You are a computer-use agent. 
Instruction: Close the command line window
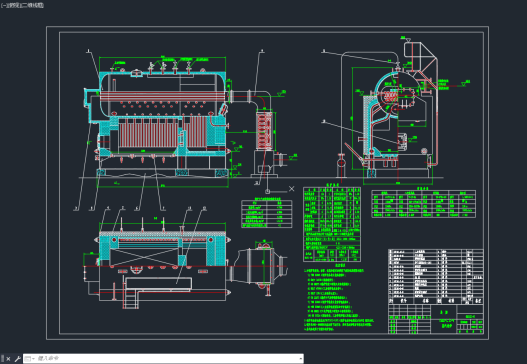pyautogui.click(x=8, y=359)
